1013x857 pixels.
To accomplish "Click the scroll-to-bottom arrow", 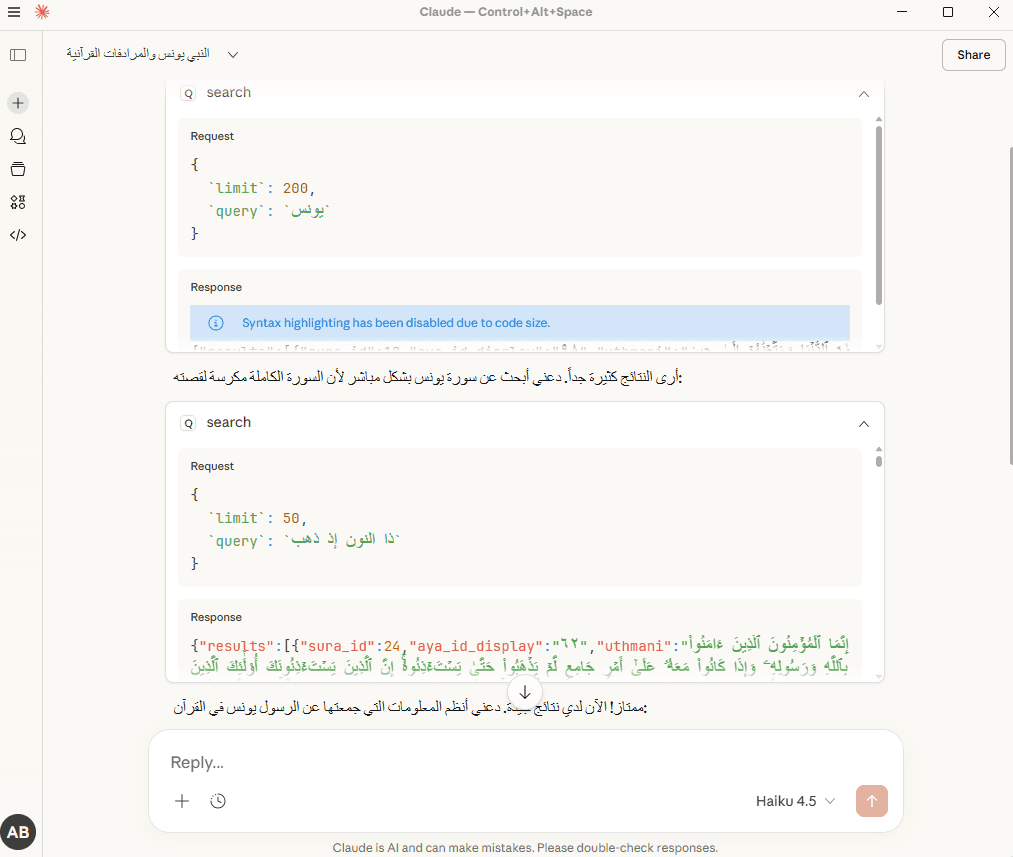I will coord(524,691).
